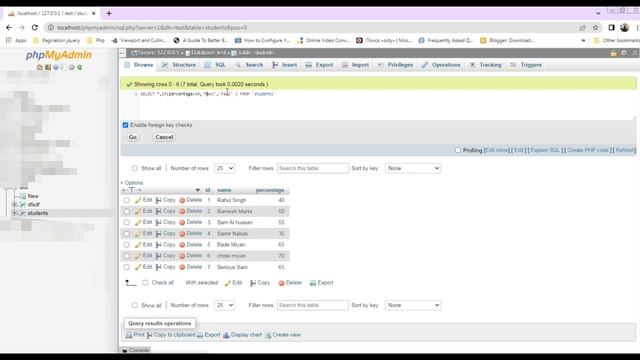Bookmark this page with the star icon
Image resolution: width=640 pixels, height=360 pixels.
pos(596,28)
